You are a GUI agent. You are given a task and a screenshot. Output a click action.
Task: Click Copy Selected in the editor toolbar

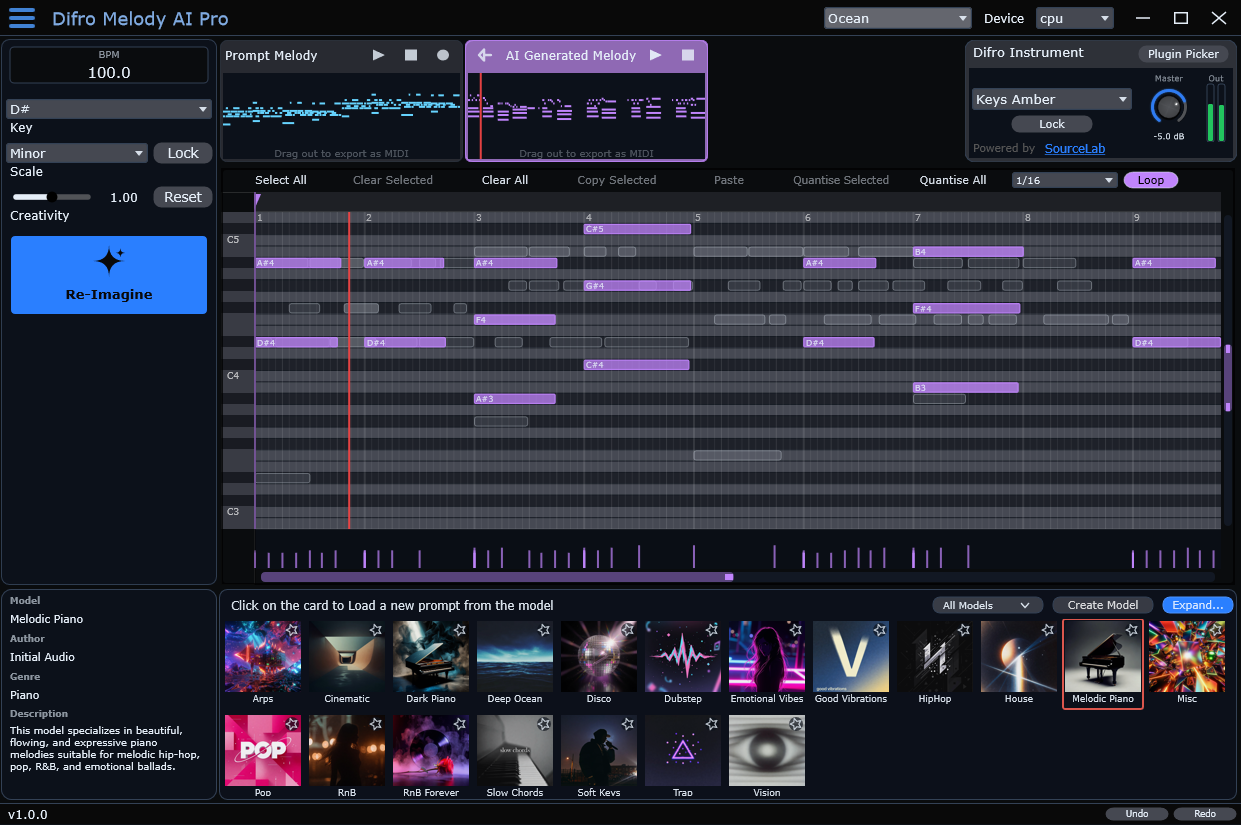(x=617, y=180)
